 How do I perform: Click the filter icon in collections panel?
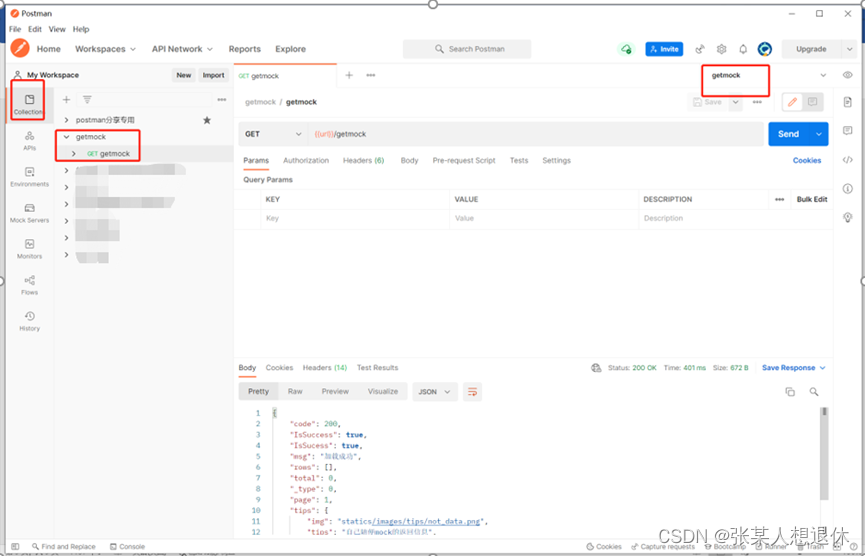pyautogui.click(x=87, y=100)
